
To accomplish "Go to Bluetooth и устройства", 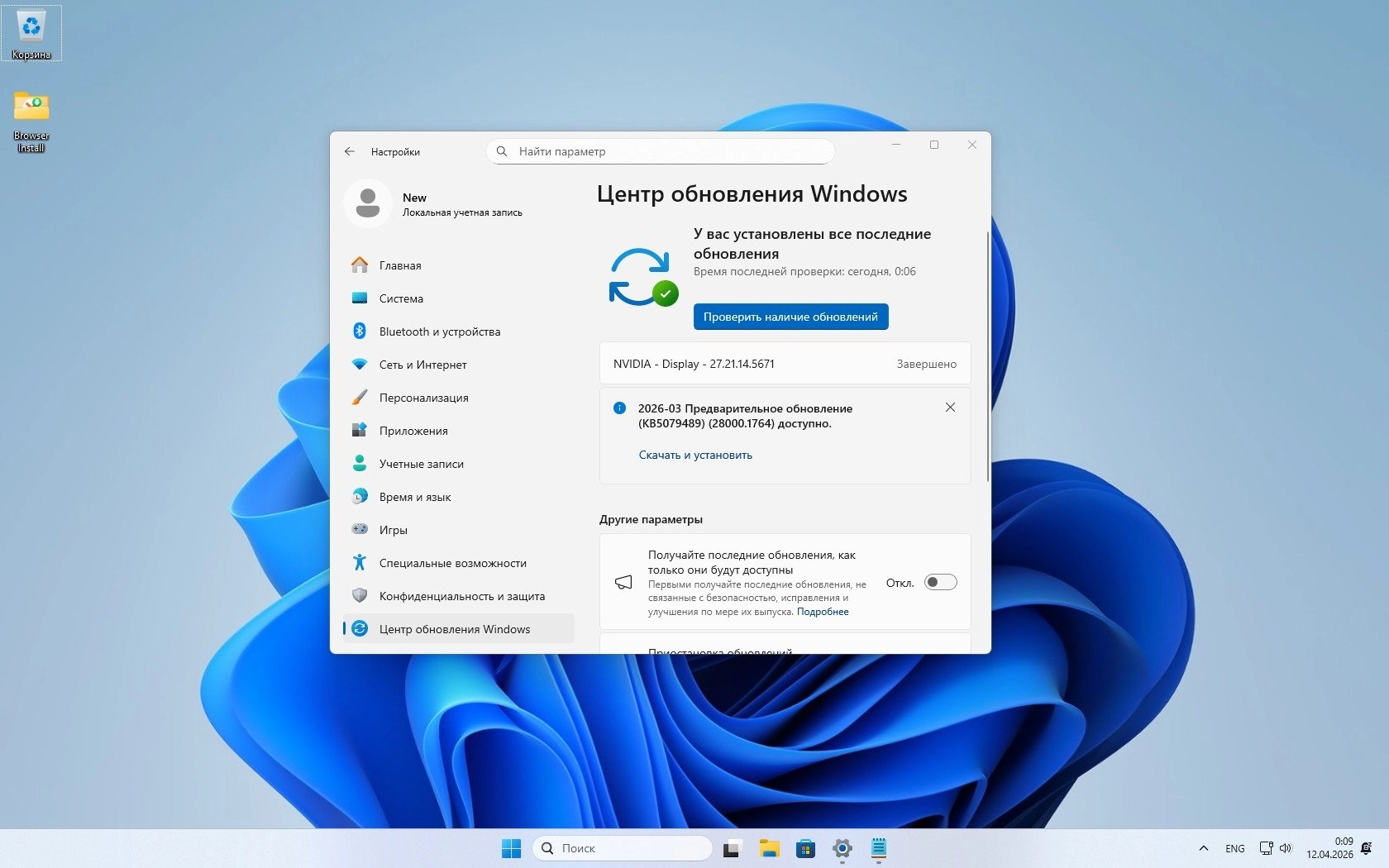I will (x=458, y=331).
